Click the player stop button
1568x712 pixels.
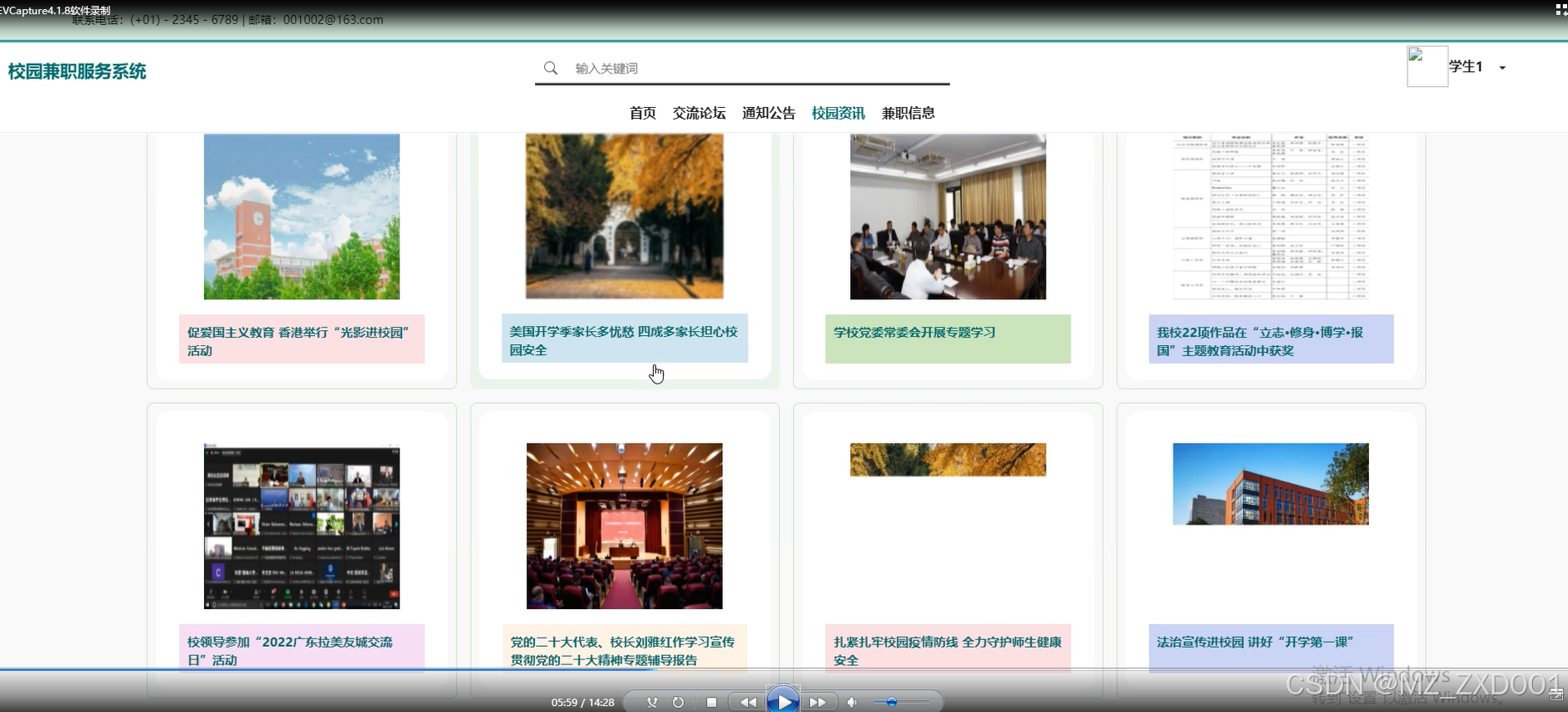711,702
